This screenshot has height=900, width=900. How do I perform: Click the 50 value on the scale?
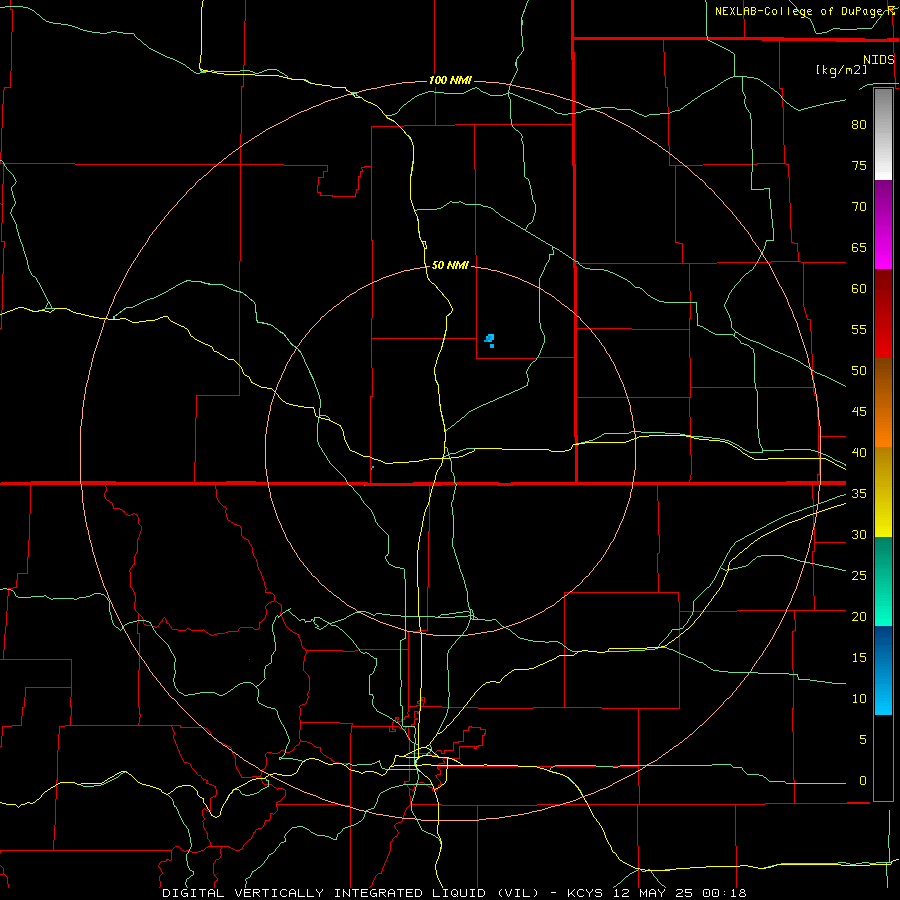859,370
